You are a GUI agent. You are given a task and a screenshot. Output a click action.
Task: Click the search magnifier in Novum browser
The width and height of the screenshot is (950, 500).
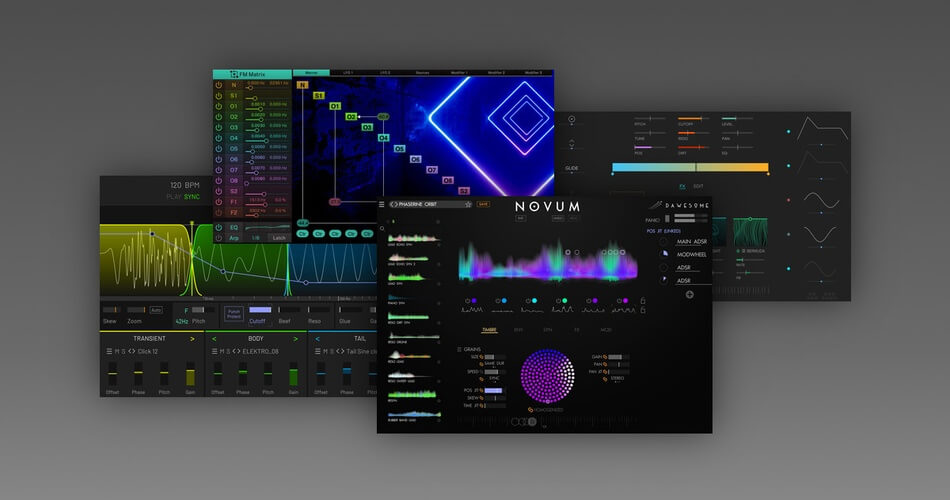(x=382, y=228)
